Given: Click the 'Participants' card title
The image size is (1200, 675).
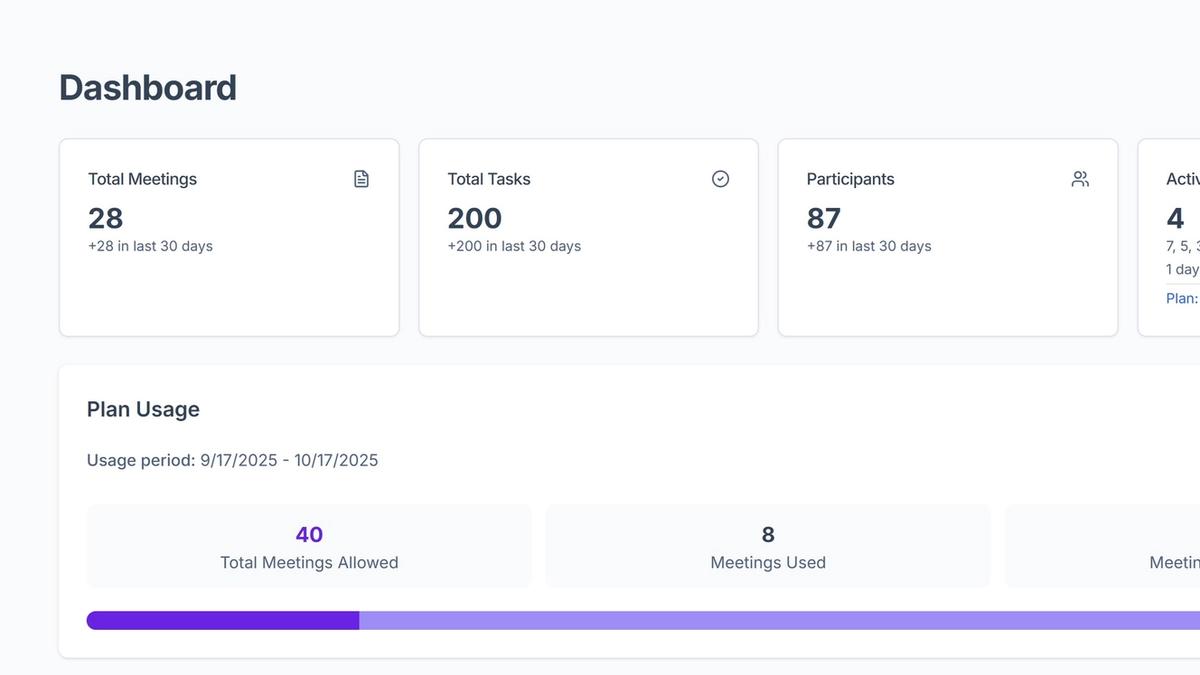Looking at the screenshot, I should (x=851, y=179).
